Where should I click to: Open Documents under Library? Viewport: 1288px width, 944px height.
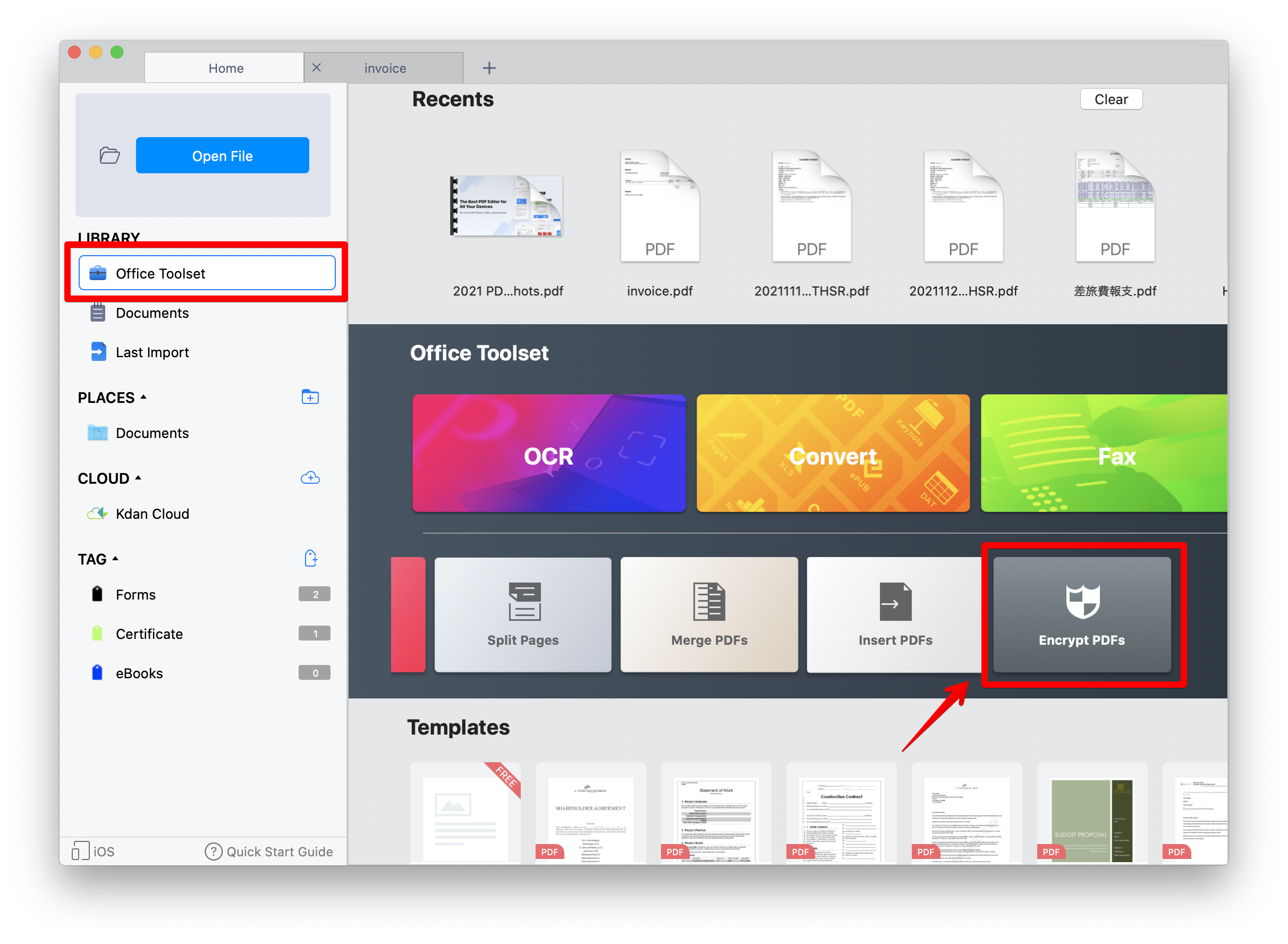pos(151,313)
